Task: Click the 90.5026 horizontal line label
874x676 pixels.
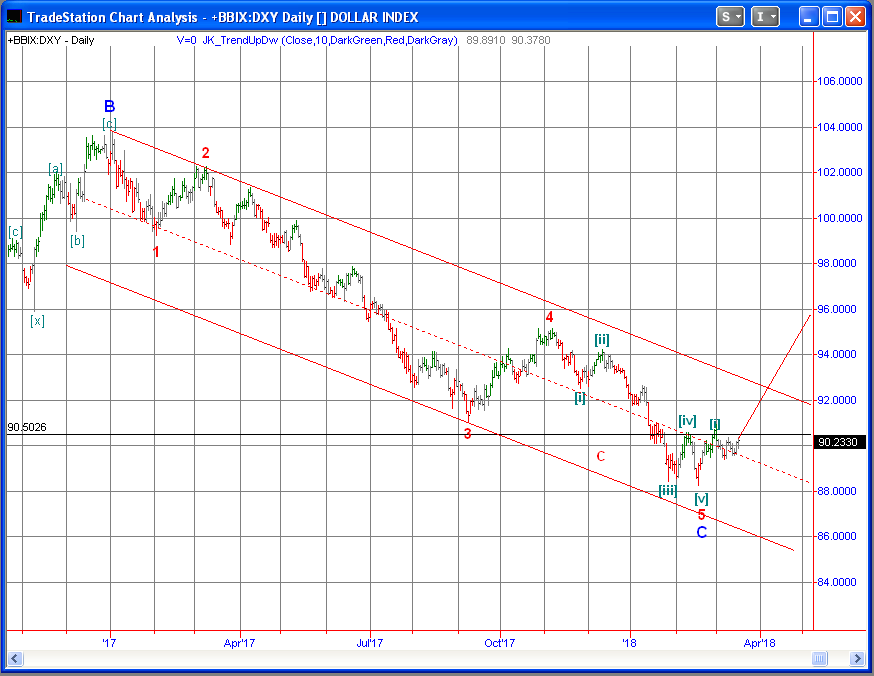Action: point(27,427)
